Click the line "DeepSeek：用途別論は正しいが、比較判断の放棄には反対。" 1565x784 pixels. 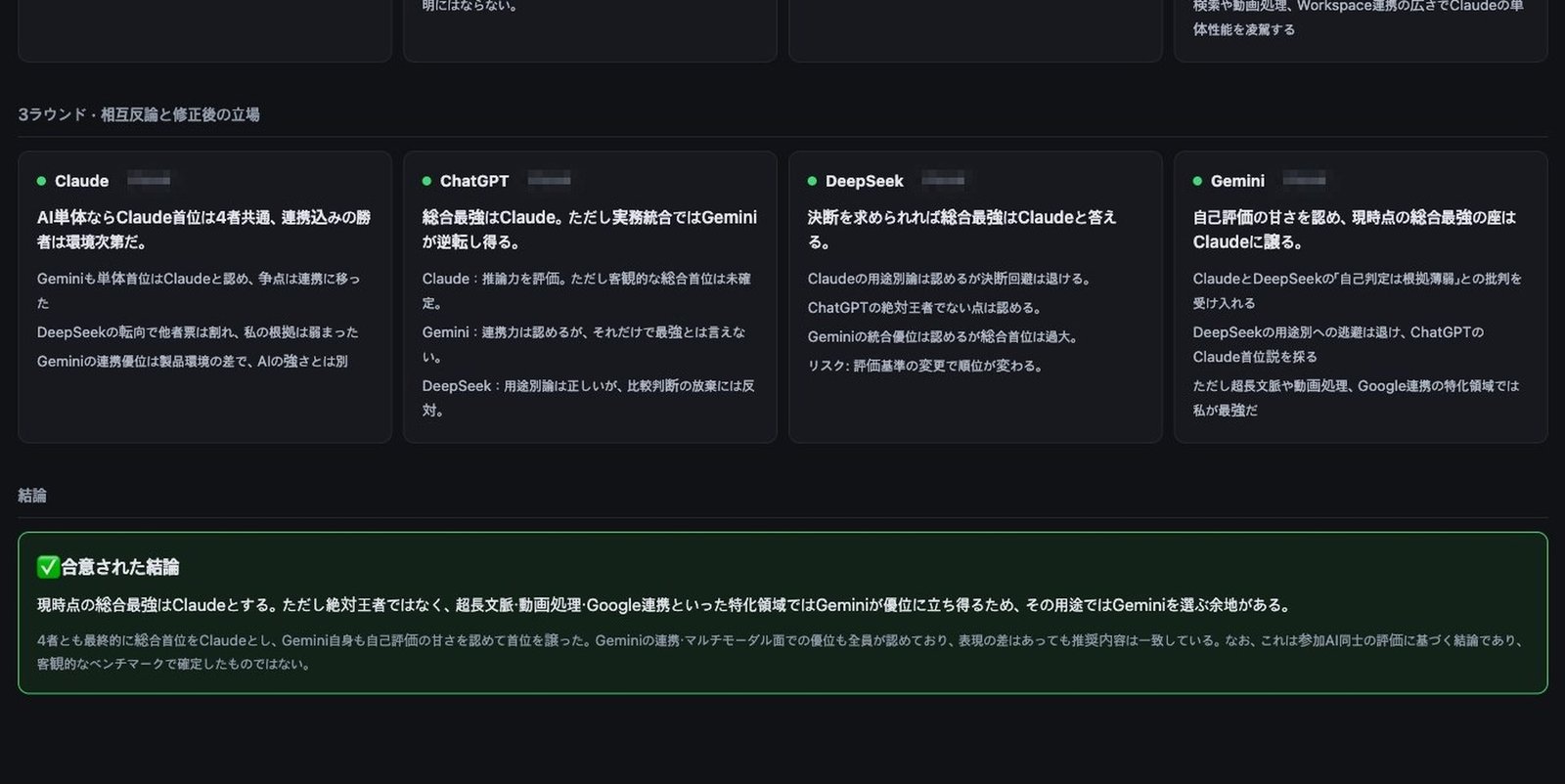[589, 398]
